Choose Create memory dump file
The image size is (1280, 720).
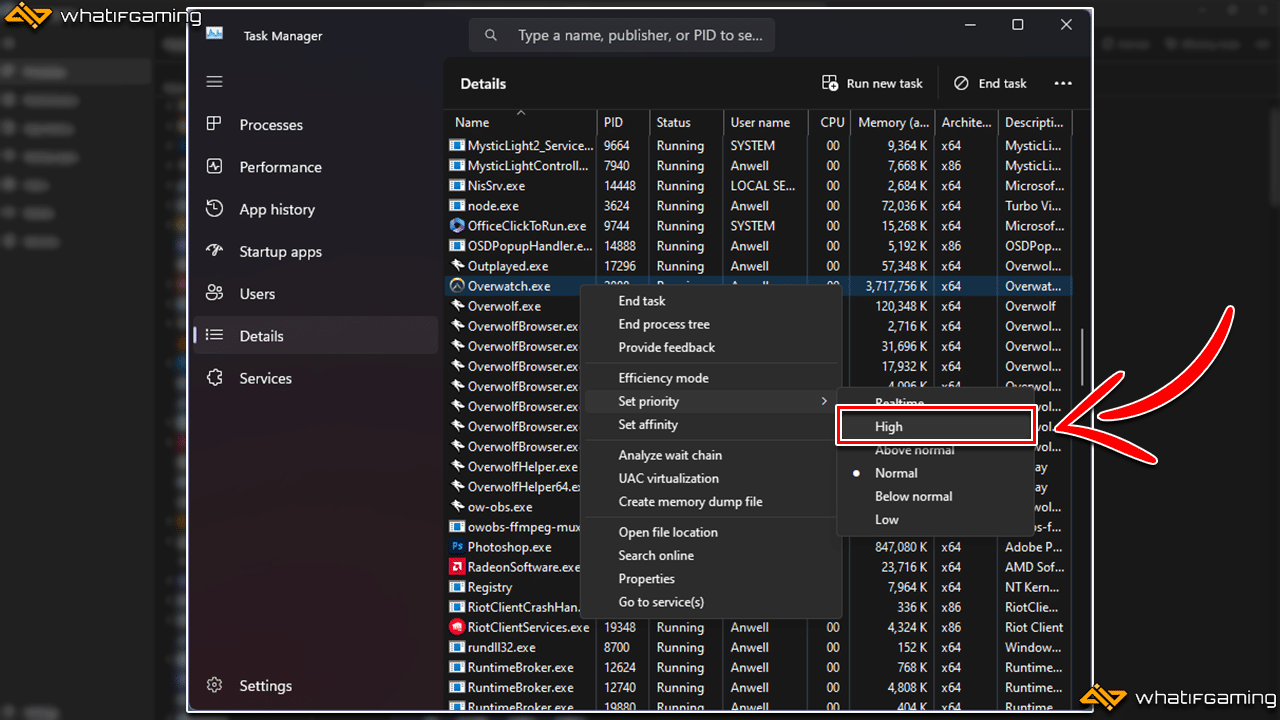click(711, 501)
